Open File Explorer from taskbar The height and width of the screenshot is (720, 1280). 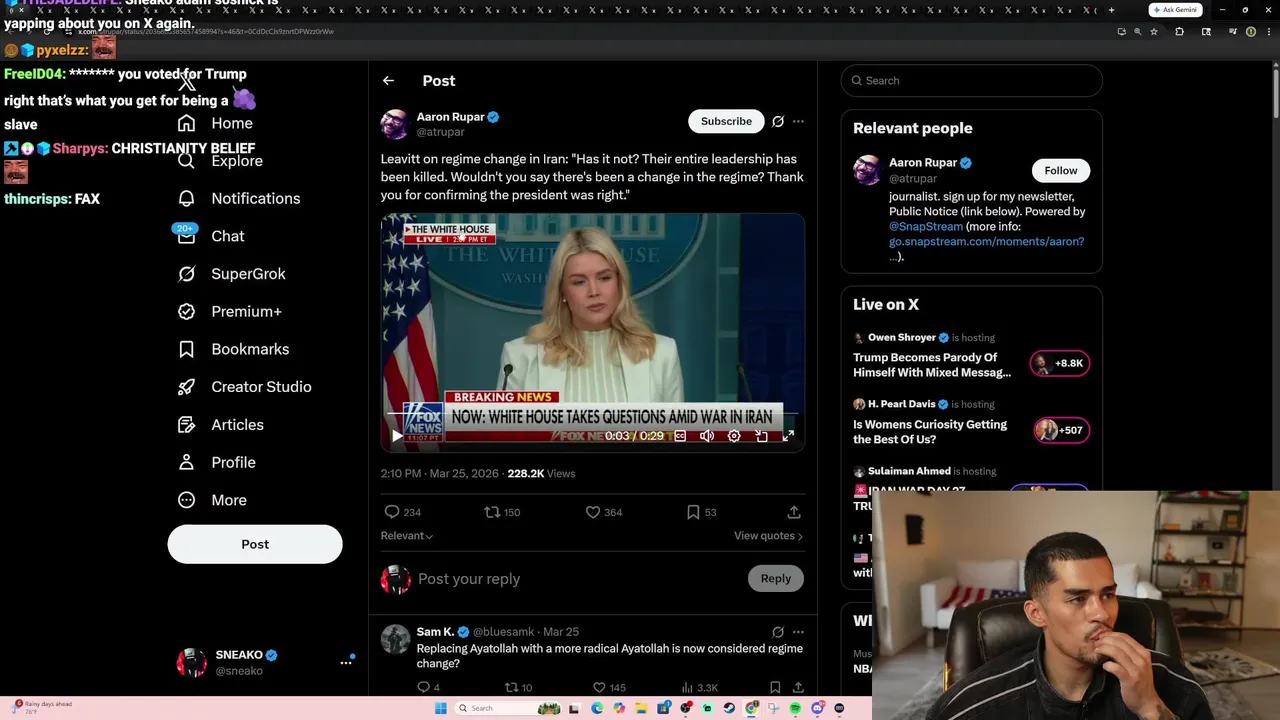pyautogui.click(x=641, y=708)
